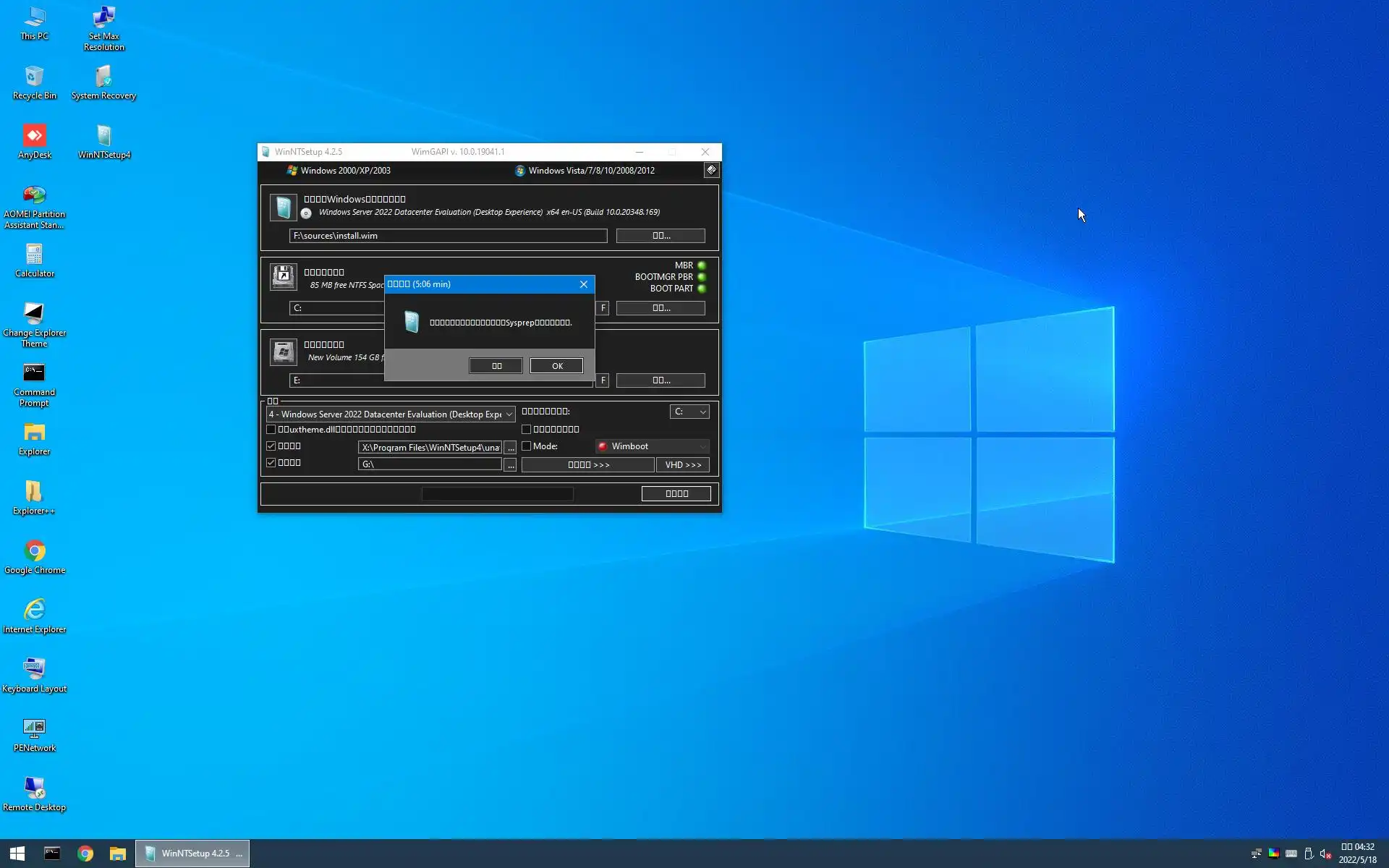Open Keyboard Layout desktop icon
1389x868 pixels.
click(x=34, y=669)
